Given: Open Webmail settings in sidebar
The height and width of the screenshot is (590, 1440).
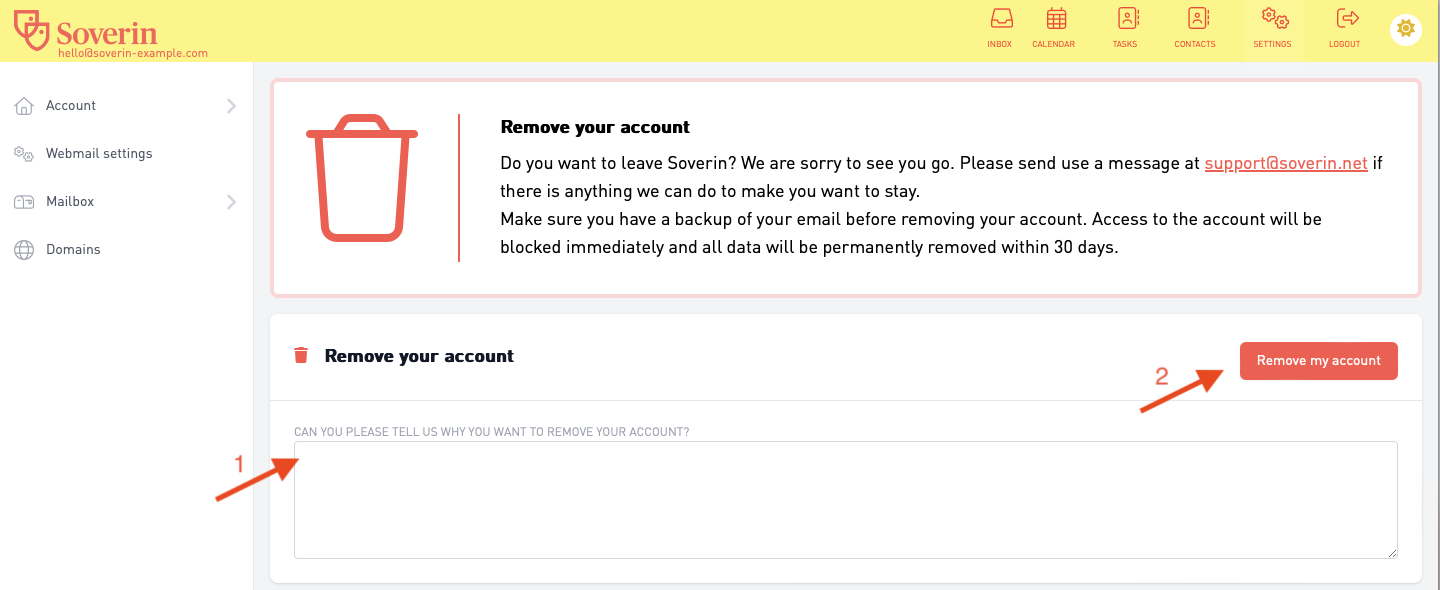Looking at the screenshot, I should (99, 154).
